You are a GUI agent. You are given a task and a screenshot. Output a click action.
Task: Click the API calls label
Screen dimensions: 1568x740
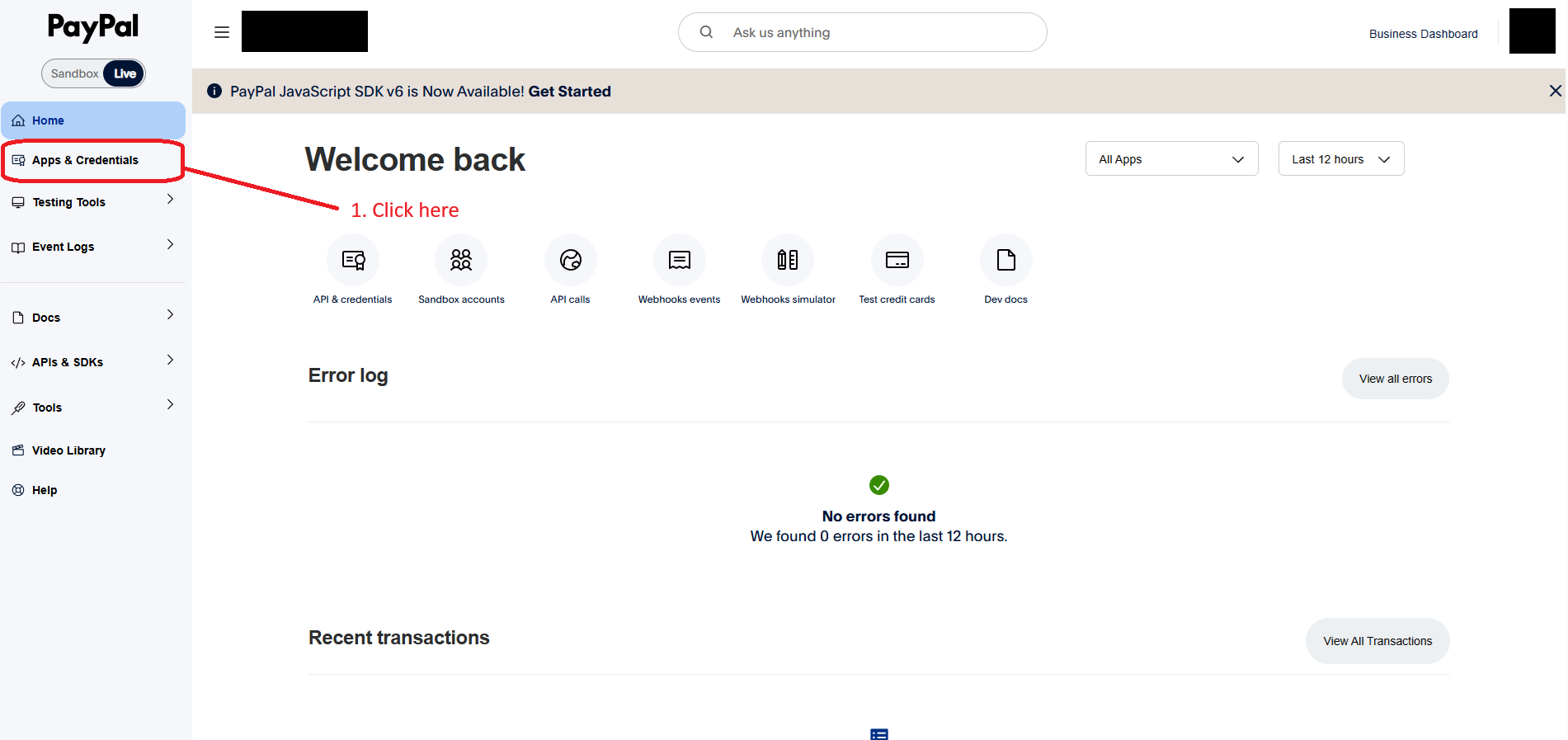click(571, 299)
